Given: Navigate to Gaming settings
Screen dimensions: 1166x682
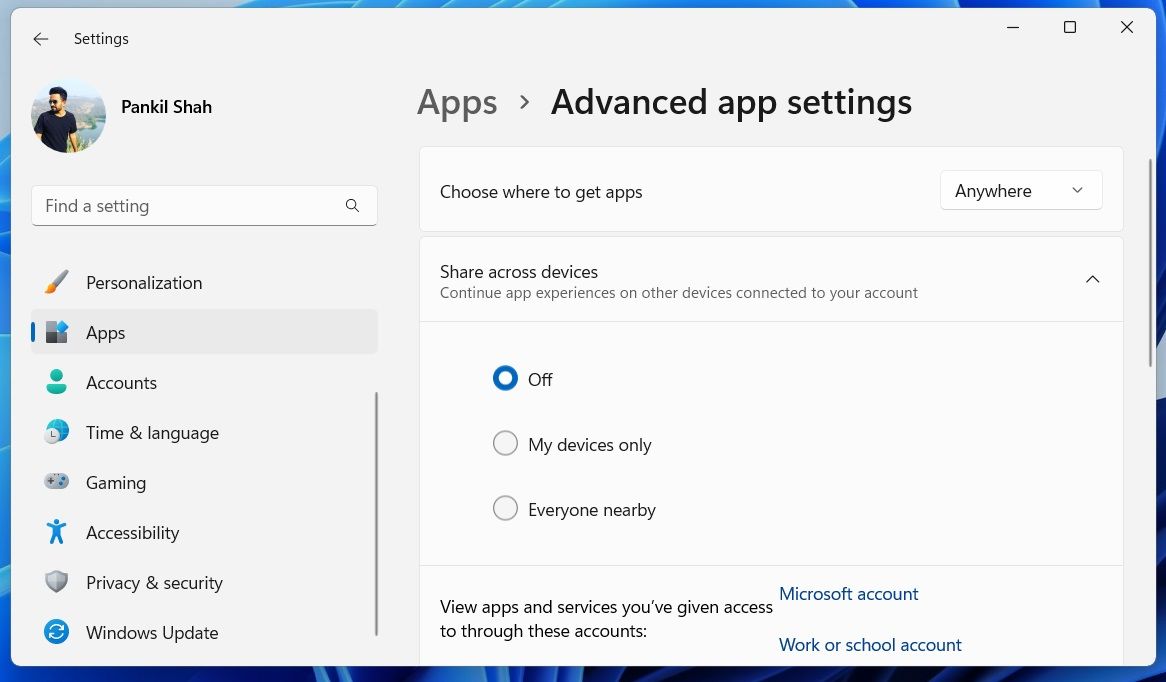Looking at the screenshot, I should 204,482.
